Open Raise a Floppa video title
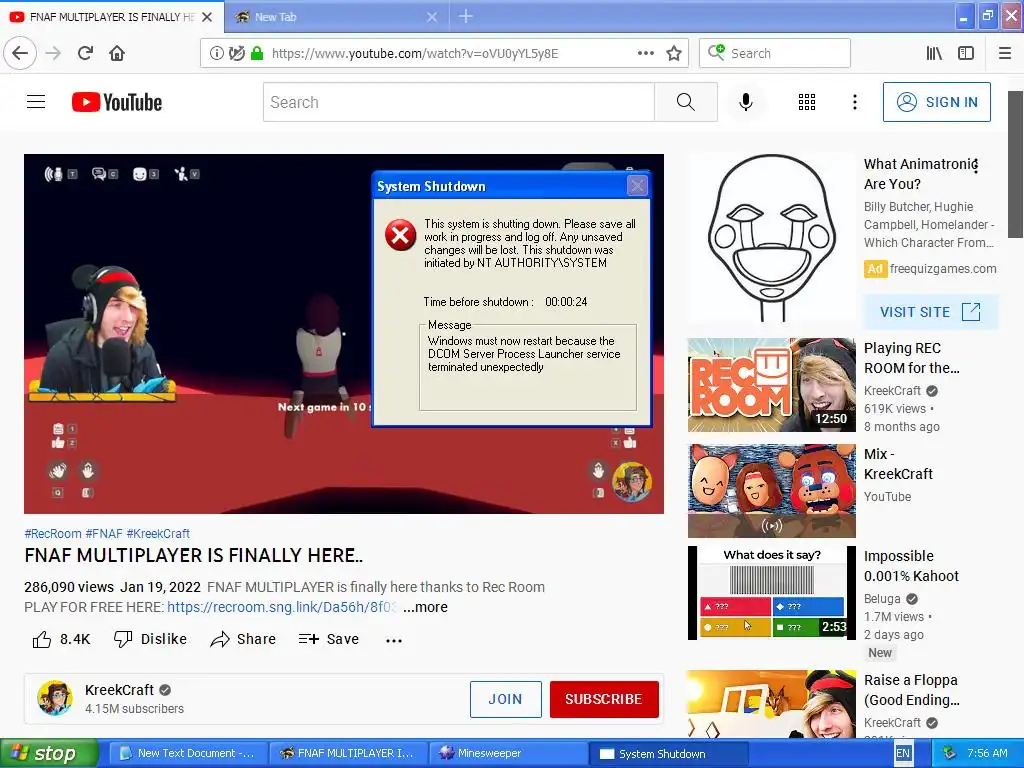The width and height of the screenshot is (1024, 768). (x=912, y=690)
